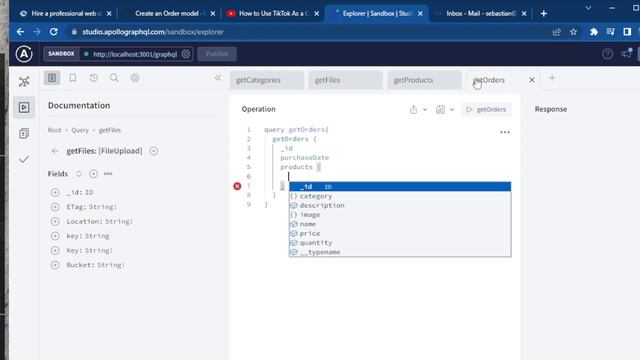640x360 pixels.
Task: Open connection settings gear beside localhost URL
Action: [186, 54]
